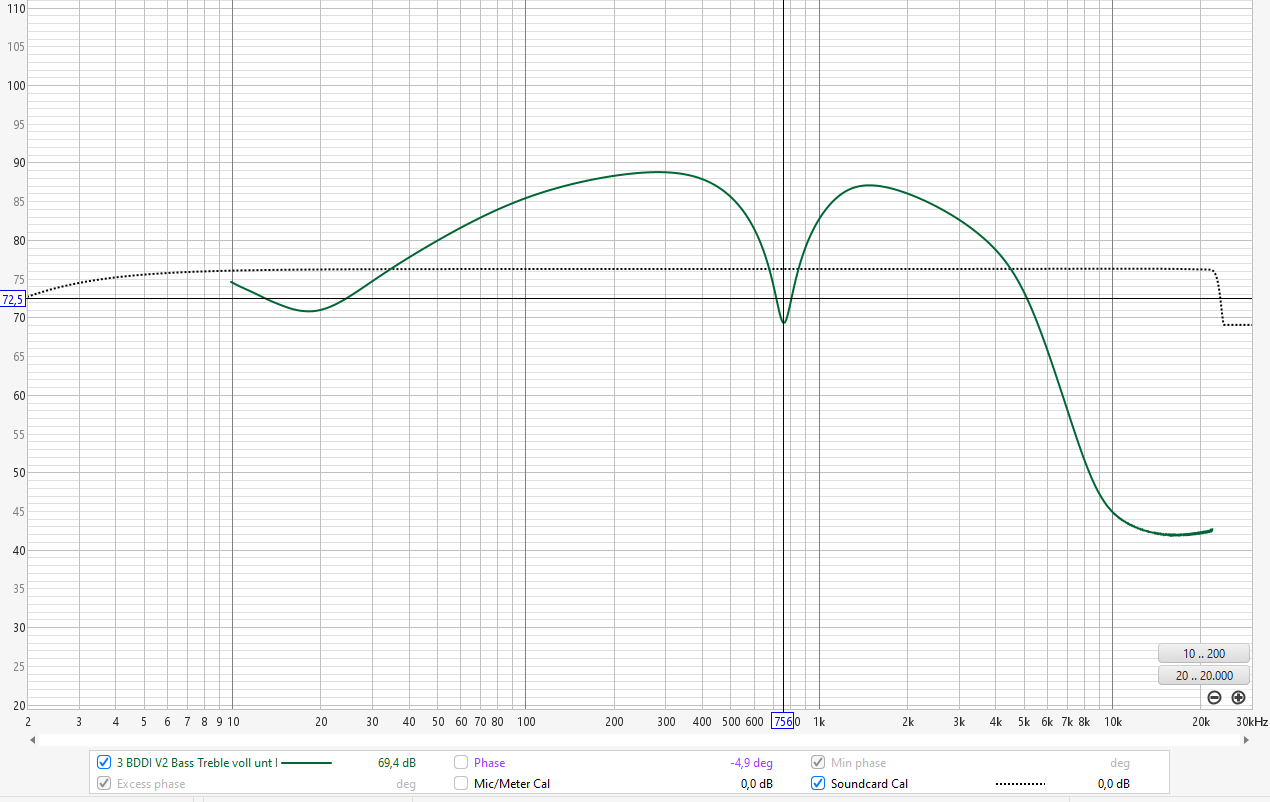Zoom in the graph with the plus icon
The image size is (1270, 802).
[x=1238, y=698]
